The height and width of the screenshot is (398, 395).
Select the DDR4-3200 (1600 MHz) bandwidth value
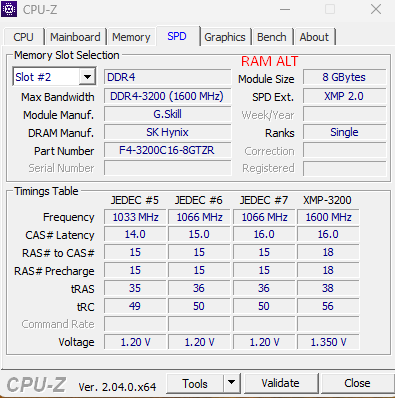167,96
